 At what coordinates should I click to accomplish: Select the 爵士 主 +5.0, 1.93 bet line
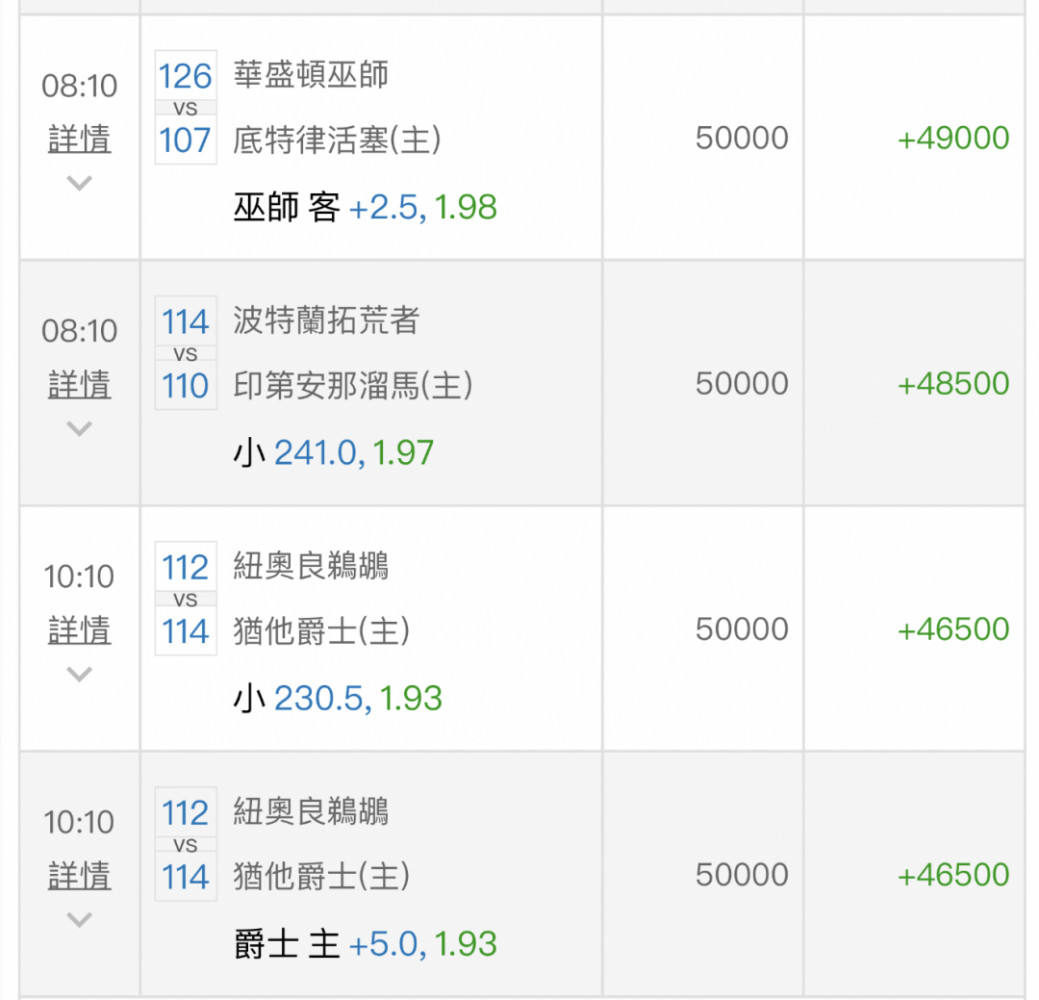coord(365,944)
